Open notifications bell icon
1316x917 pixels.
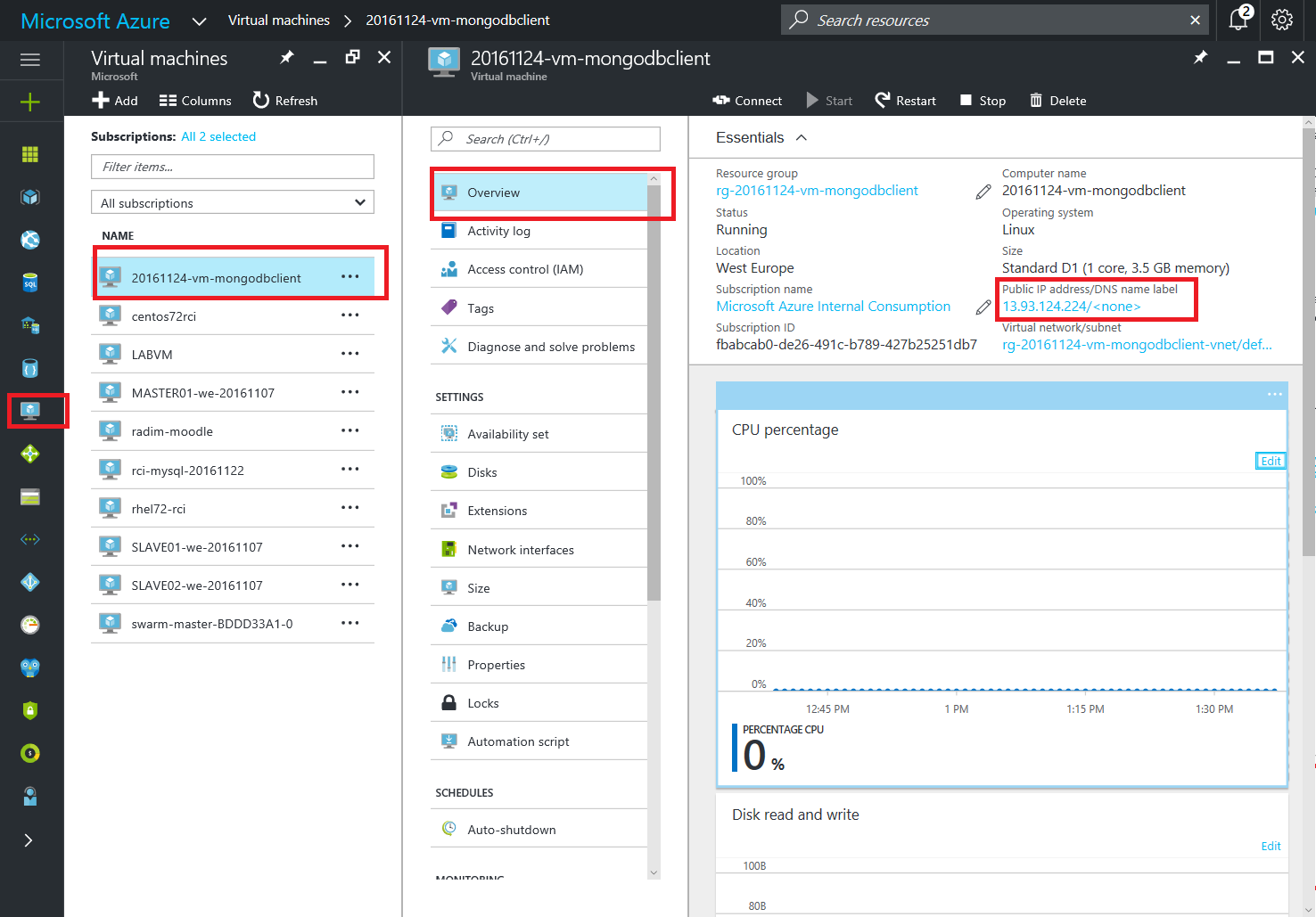coord(1239,19)
